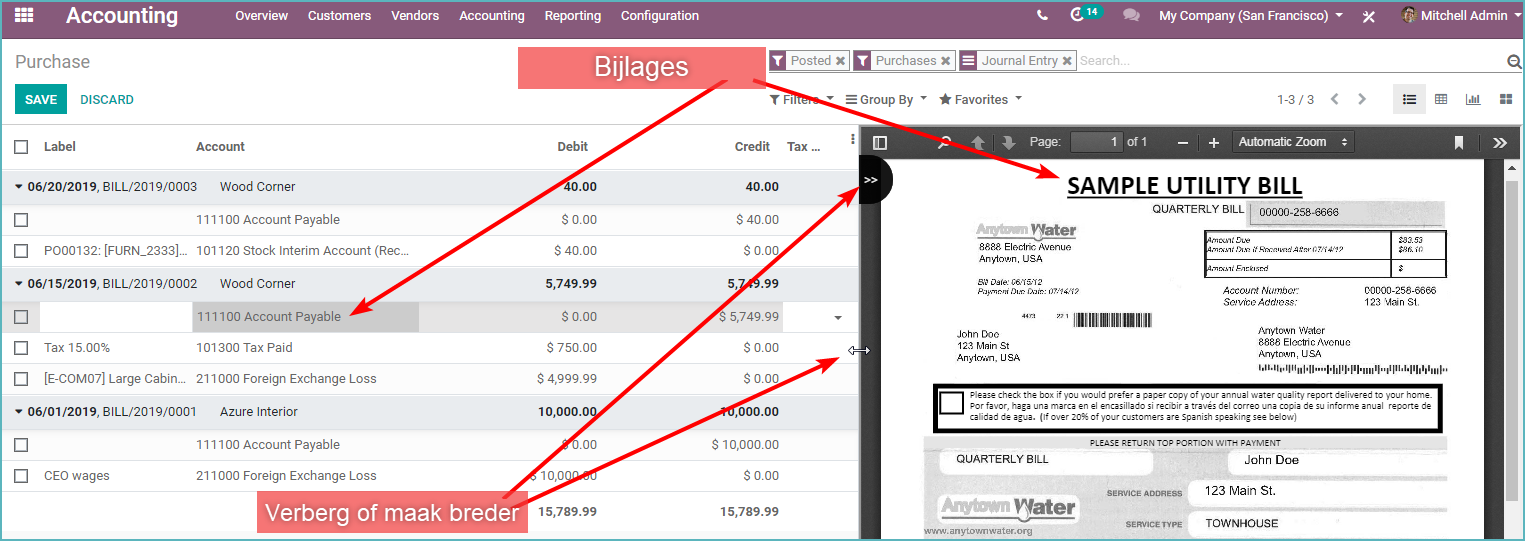Viewport: 1525px width, 541px height.
Task: Click the PDF page number field
Action: (1097, 142)
